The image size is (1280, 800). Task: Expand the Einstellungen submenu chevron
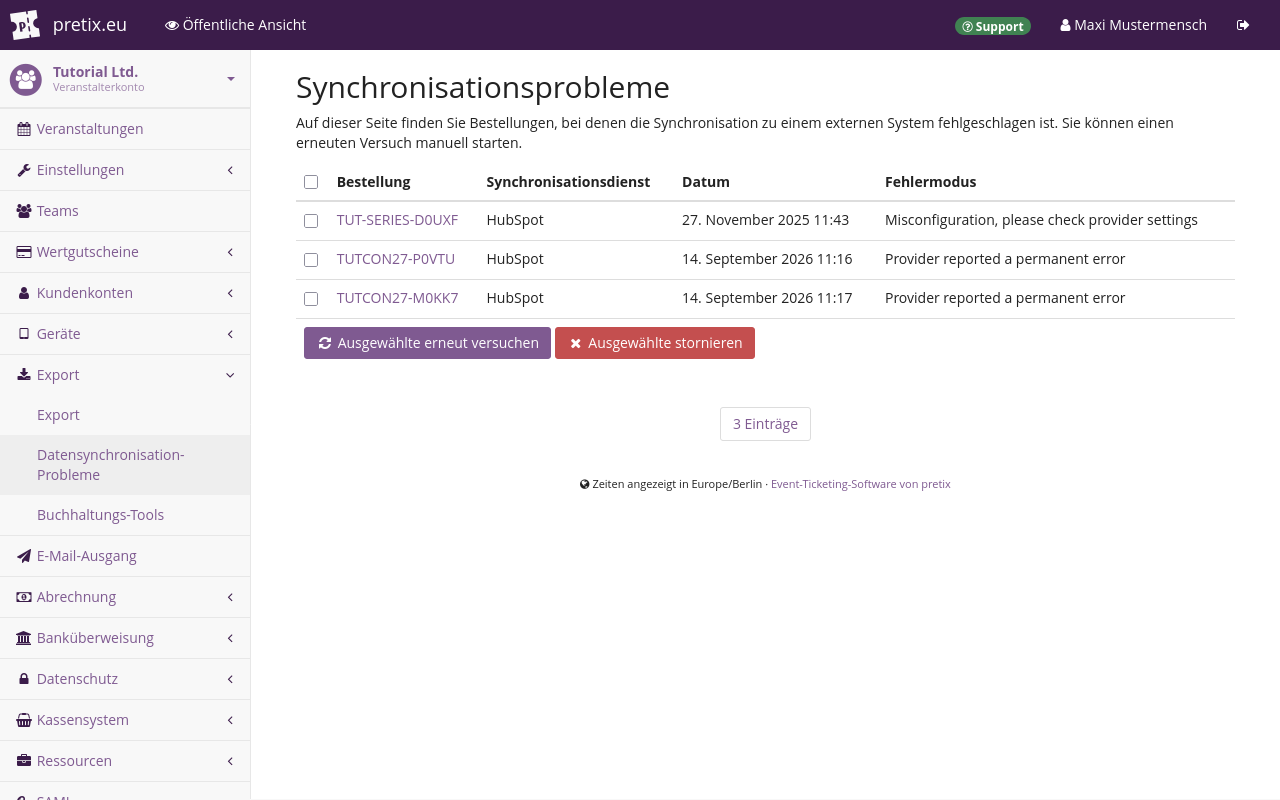pyautogui.click(x=230, y=170)
